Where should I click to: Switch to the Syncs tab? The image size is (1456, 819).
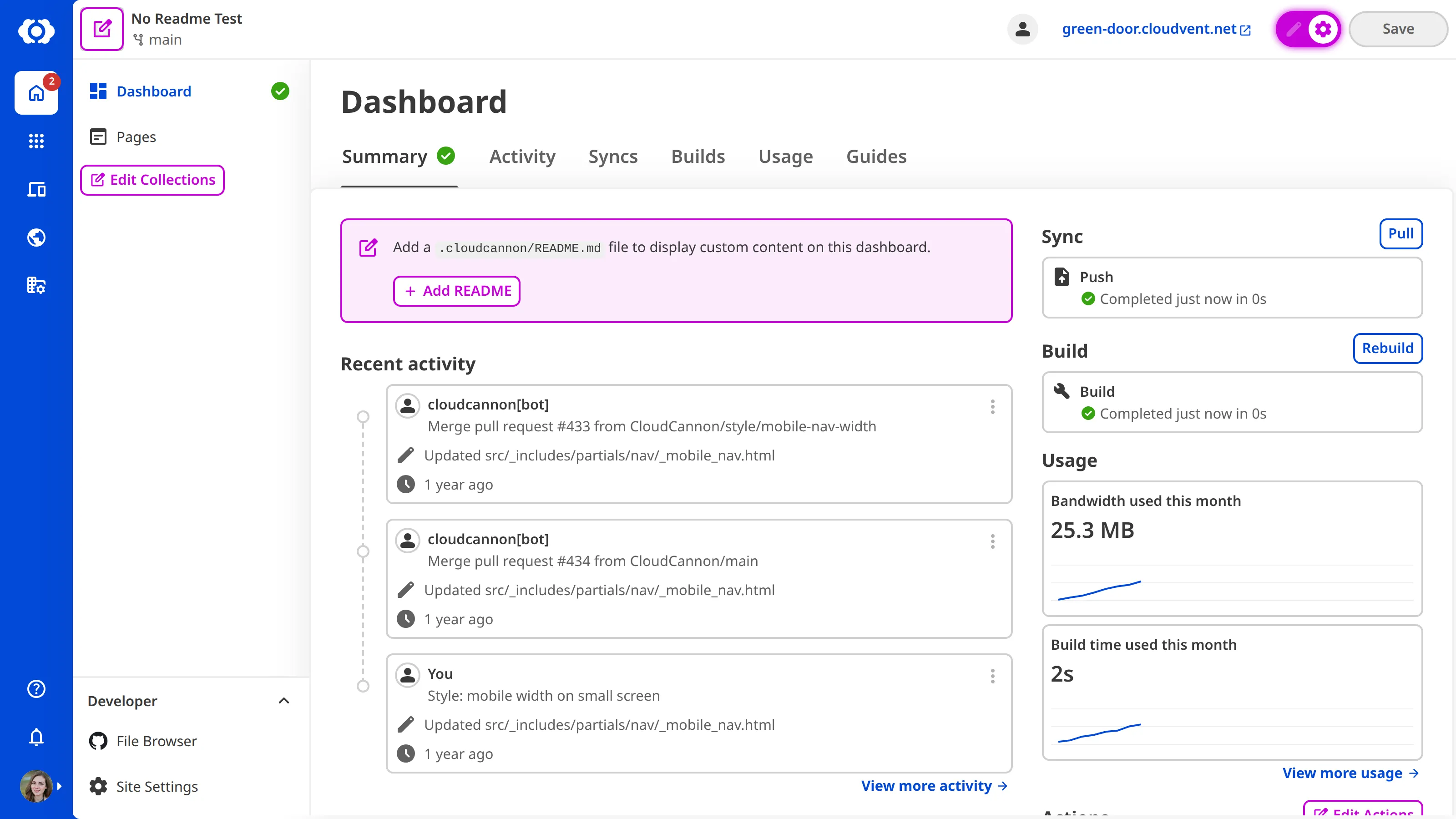click(613, 157)
